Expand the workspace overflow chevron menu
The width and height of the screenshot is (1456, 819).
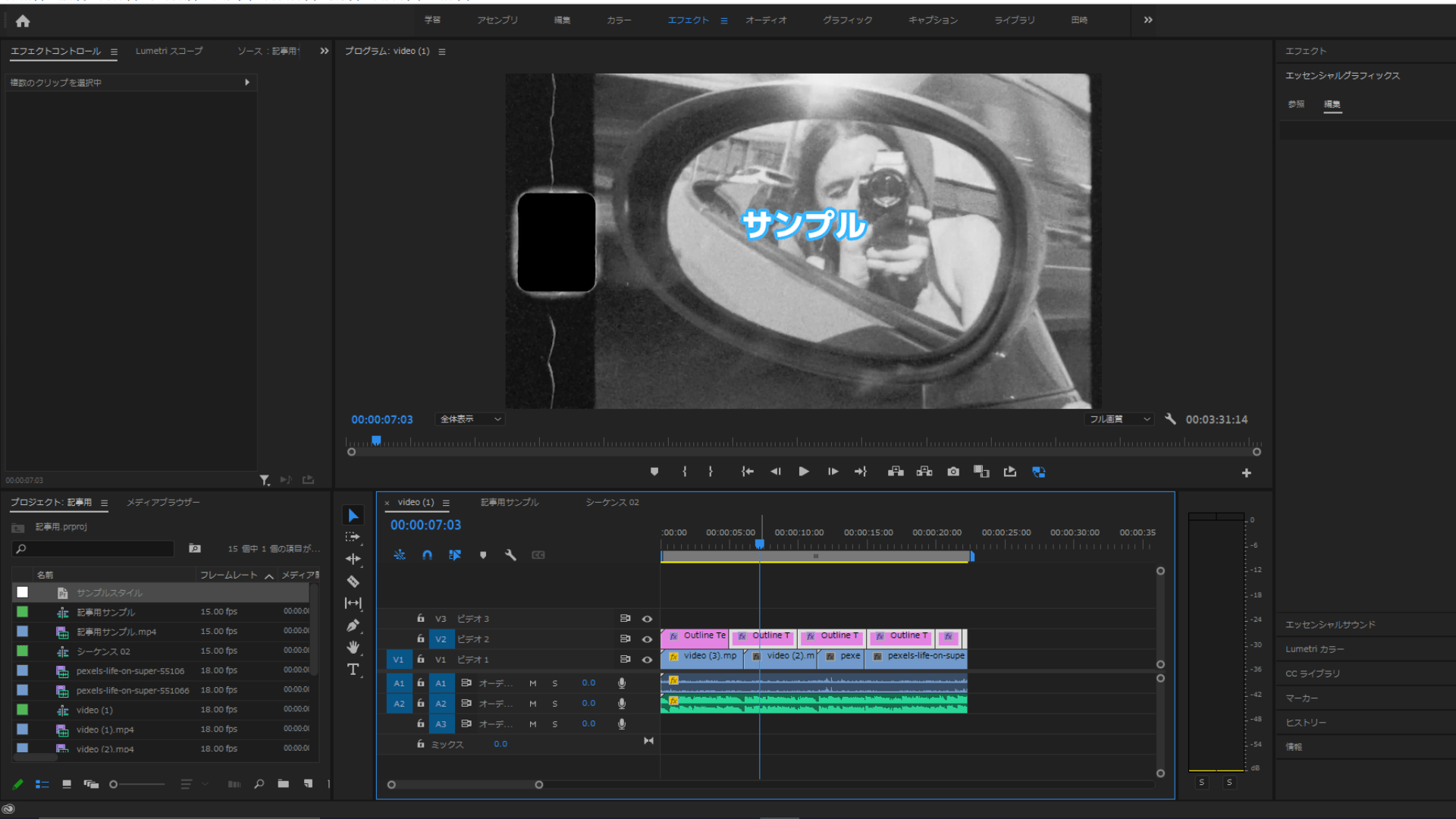click(1148, 20)
